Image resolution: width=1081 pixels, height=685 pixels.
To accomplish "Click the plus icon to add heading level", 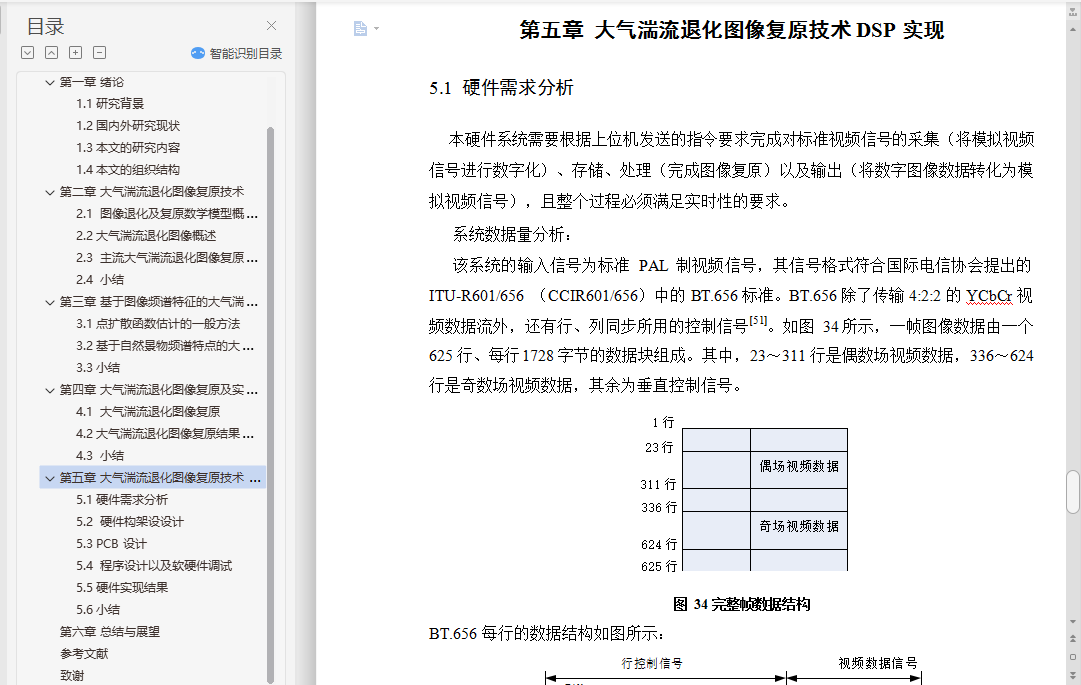I will click(x=76, y=52).
